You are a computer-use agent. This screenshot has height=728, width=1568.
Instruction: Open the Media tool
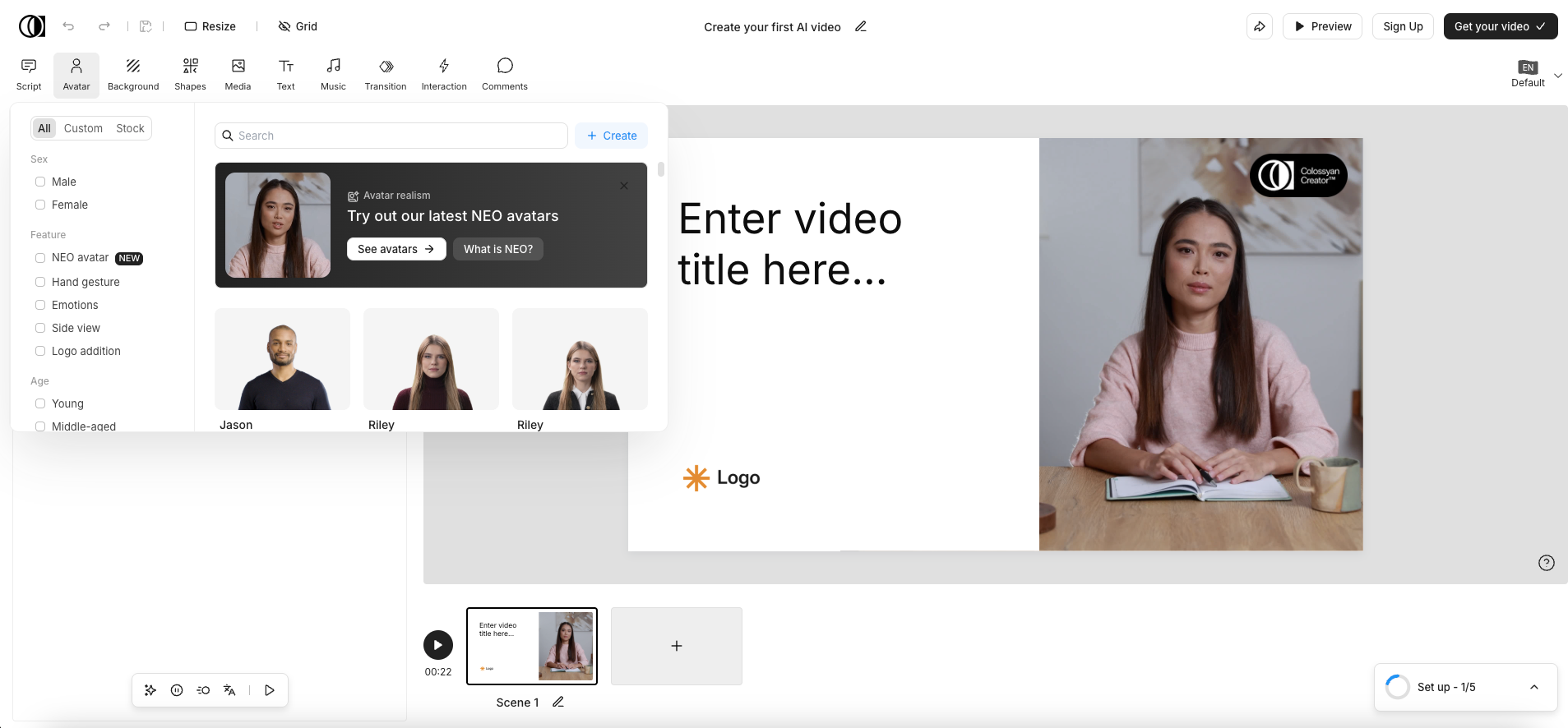[238, 75]
